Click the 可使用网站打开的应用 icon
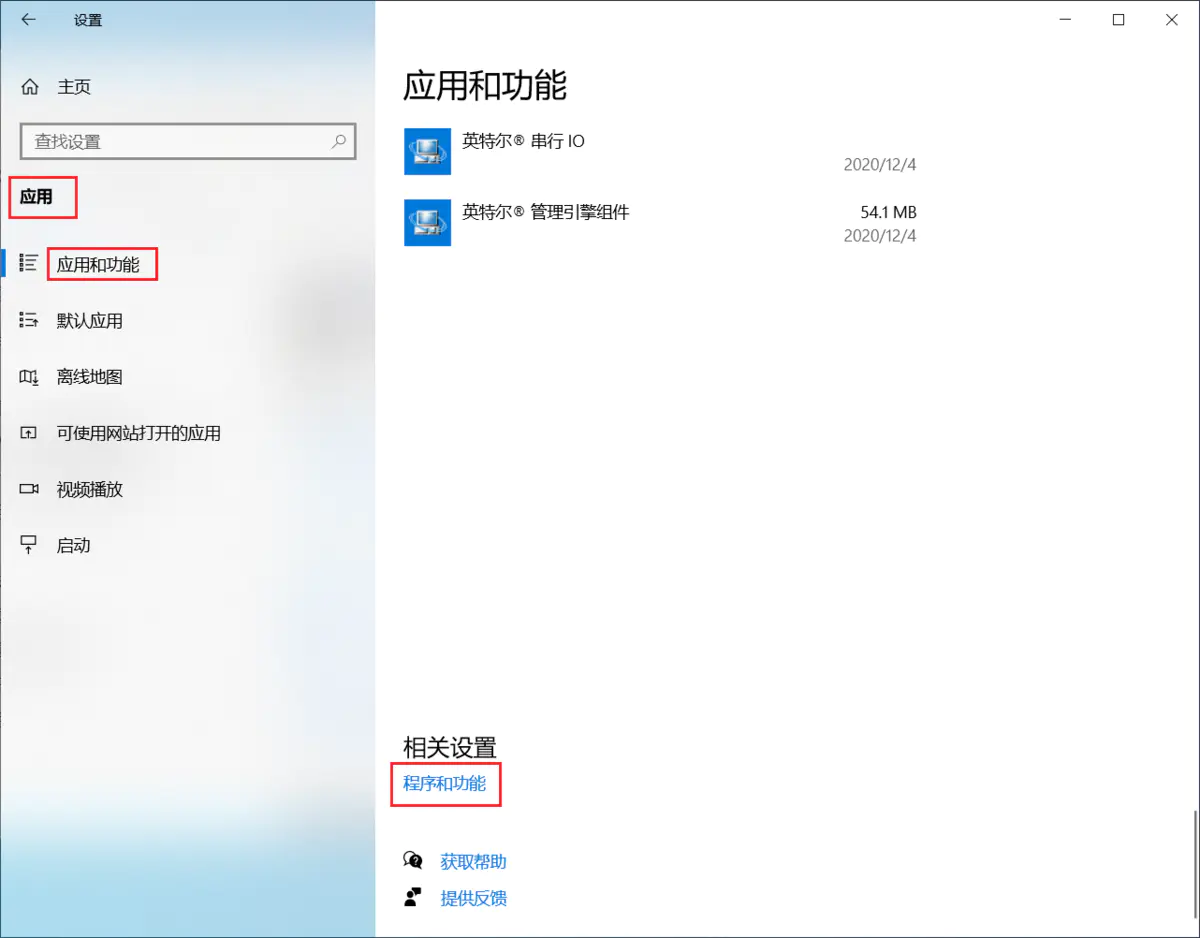The height and width of the screenshot is (938, 1200). tap(29, 433)
